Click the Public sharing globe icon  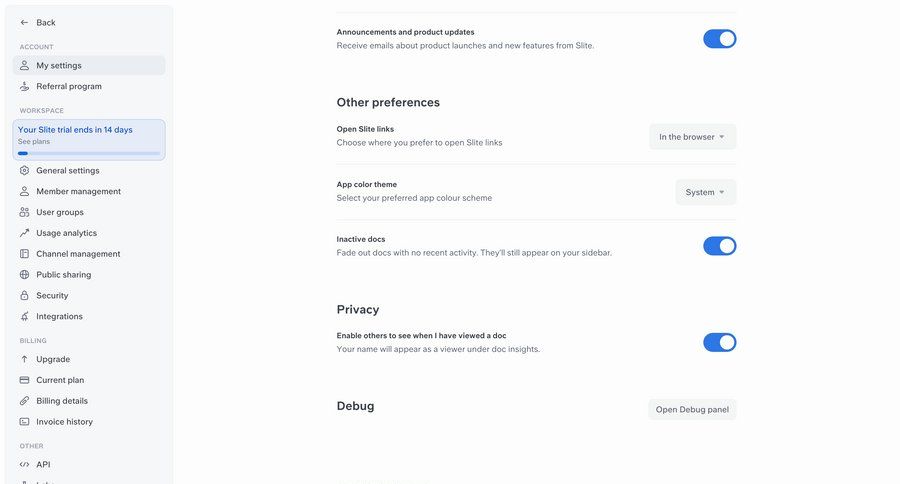(x=25, y=275)
